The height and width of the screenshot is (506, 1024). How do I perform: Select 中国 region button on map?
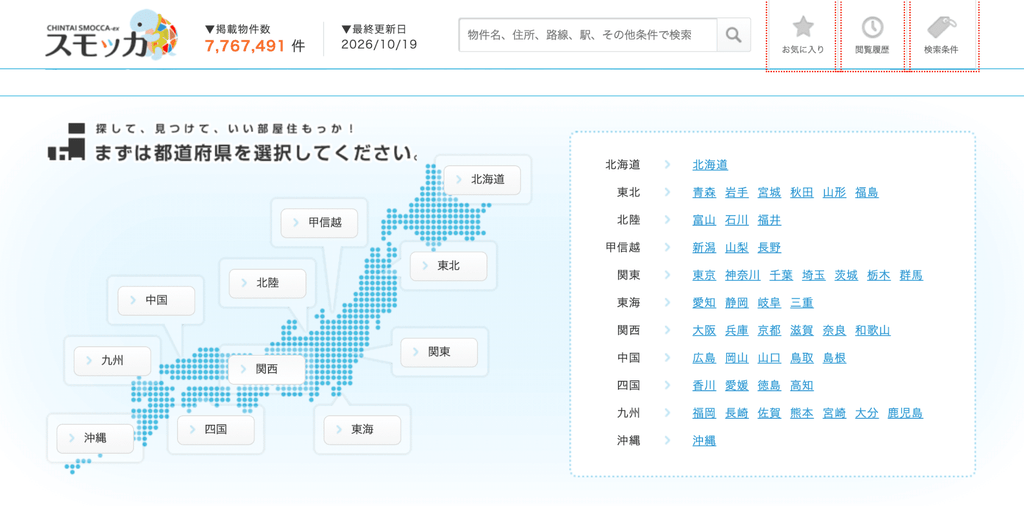pyautogui.click(x=156, y=300)
